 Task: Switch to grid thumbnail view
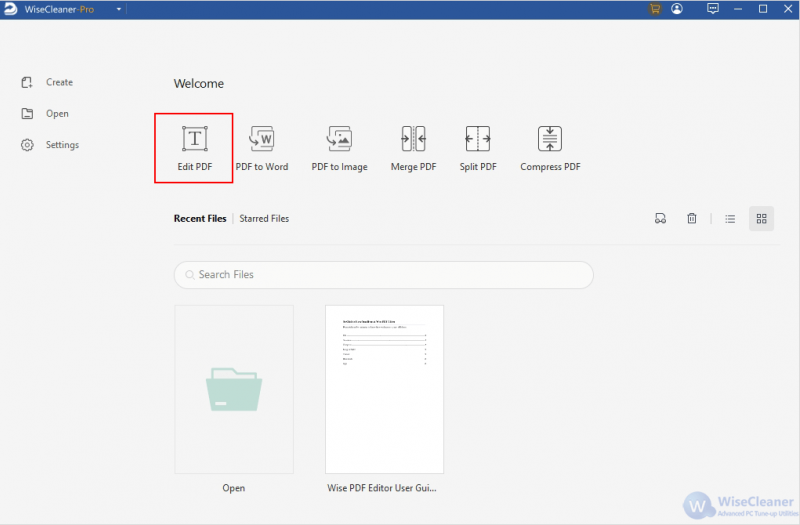(761, 218)
